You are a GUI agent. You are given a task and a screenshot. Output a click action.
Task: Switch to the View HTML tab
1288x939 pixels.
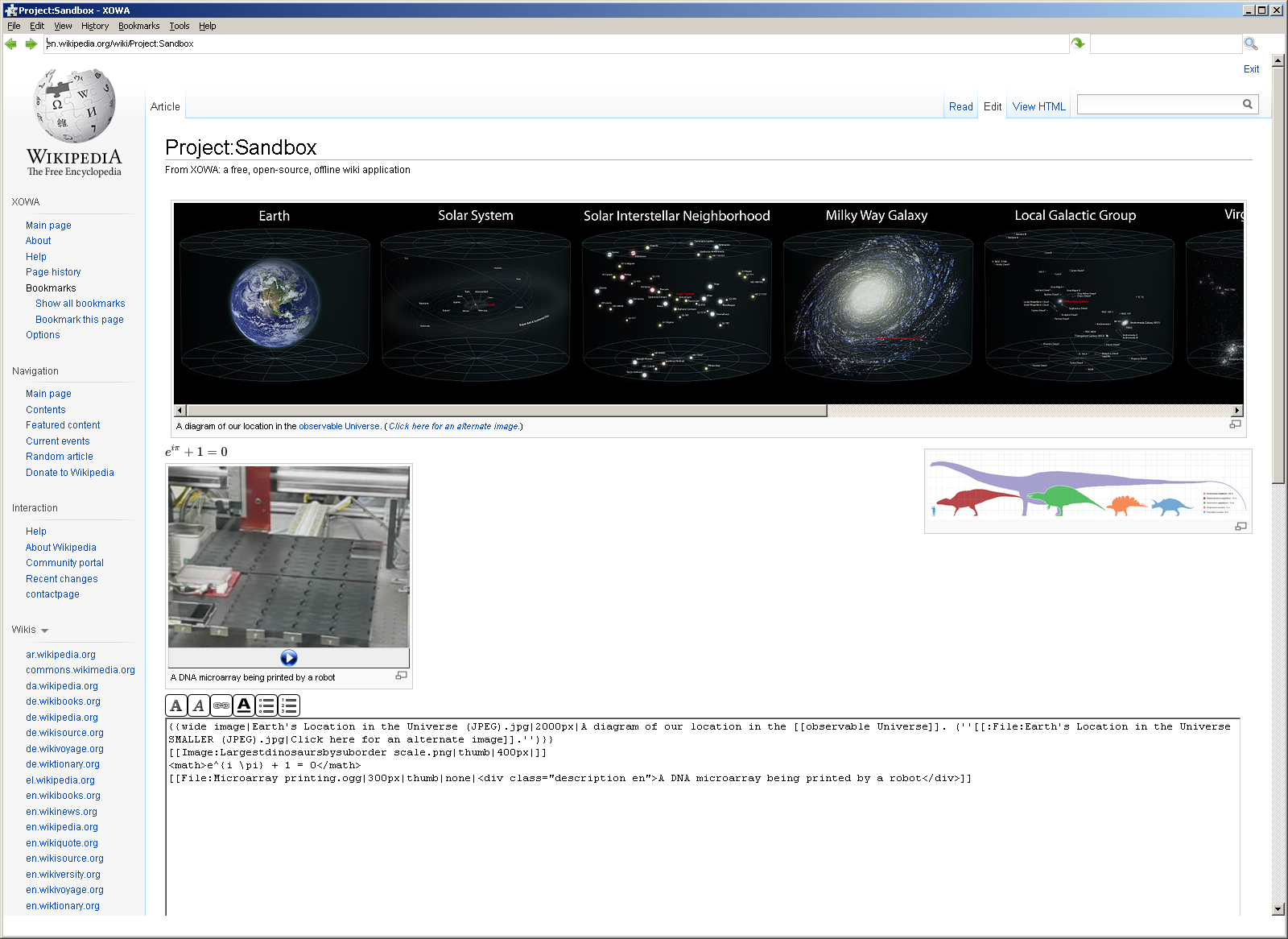(1038, 106)
